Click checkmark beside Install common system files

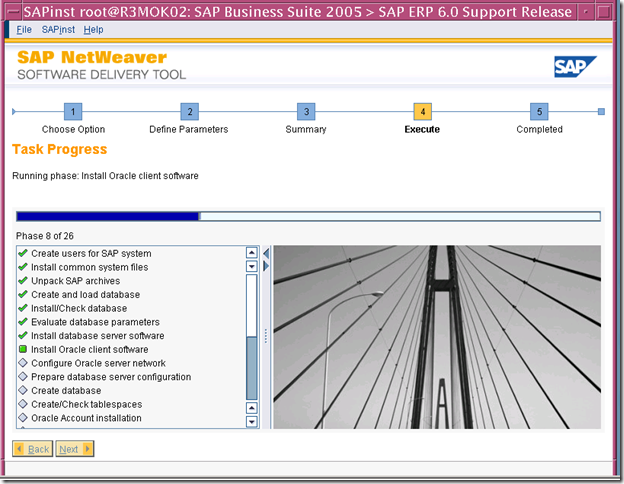[23, 267]
